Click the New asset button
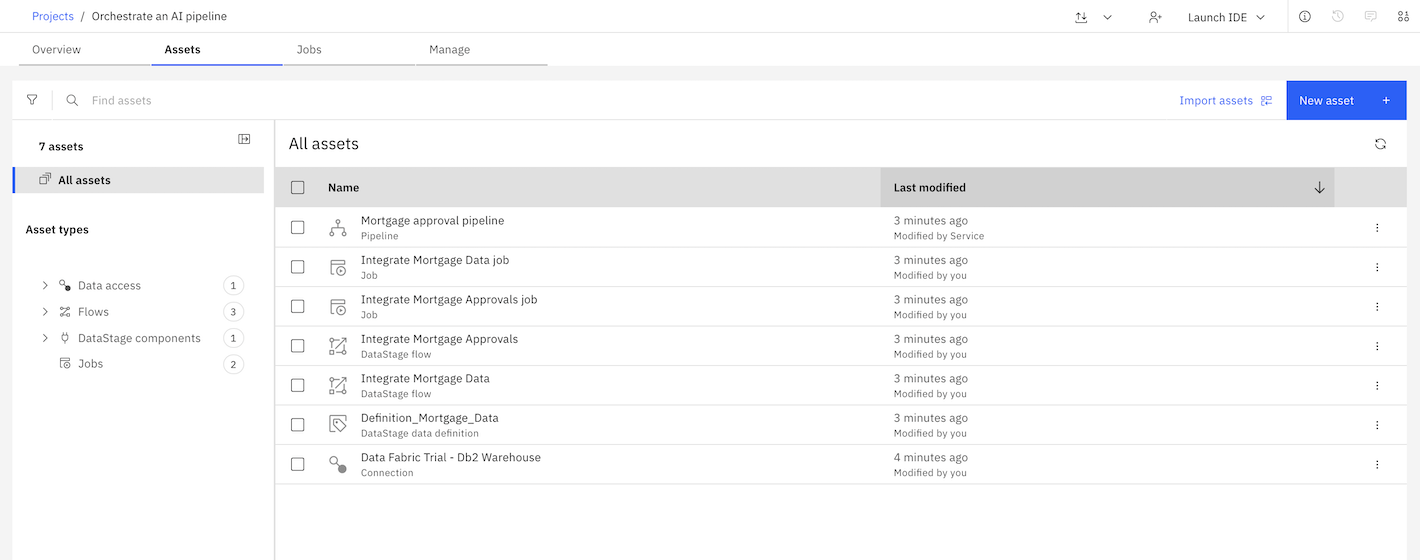The image size is (1420, 560). pyautogui.click(x=1346, y=100)
